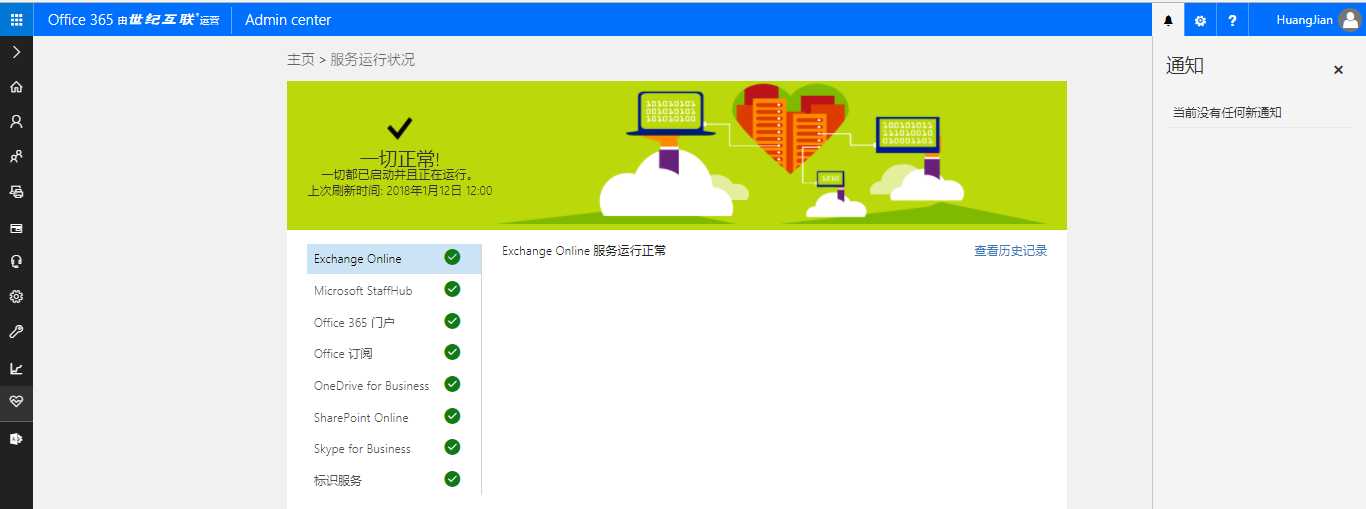
Task: Open Resources via the printer-like icon
Action: 16,192
